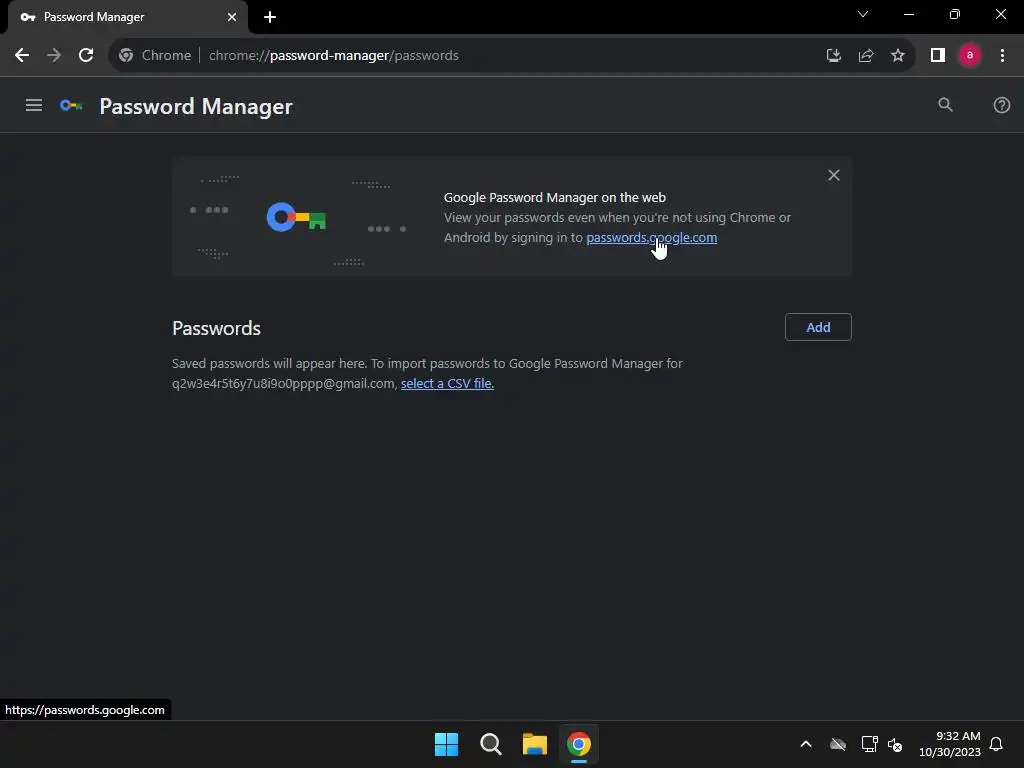
Task: Open File Explorer from taskbar
Action: (x=534, y=744)
